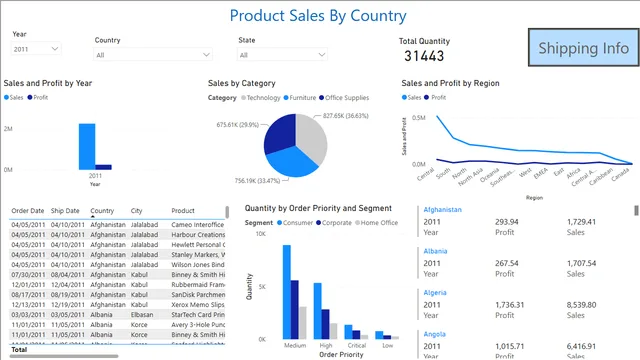Click Algeria profit value 1,736.31

(x=509, y=305)
